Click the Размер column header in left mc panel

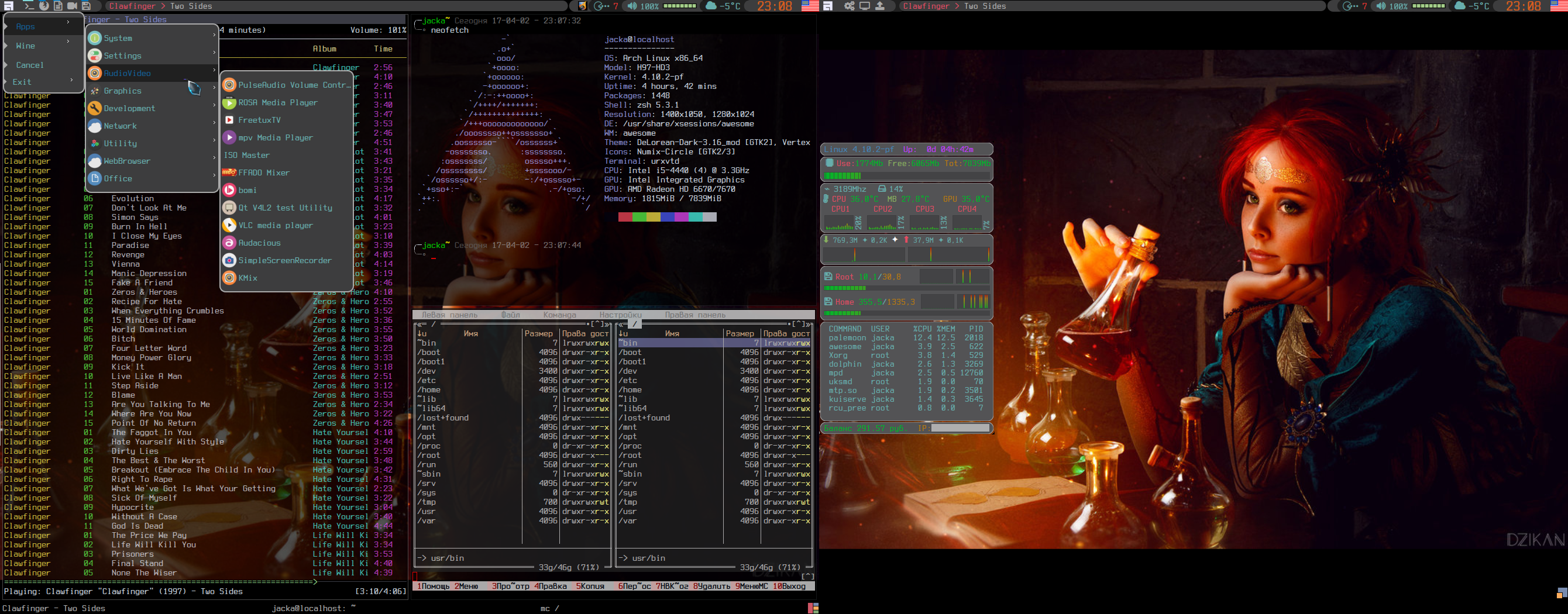click(x=539, y=333)
